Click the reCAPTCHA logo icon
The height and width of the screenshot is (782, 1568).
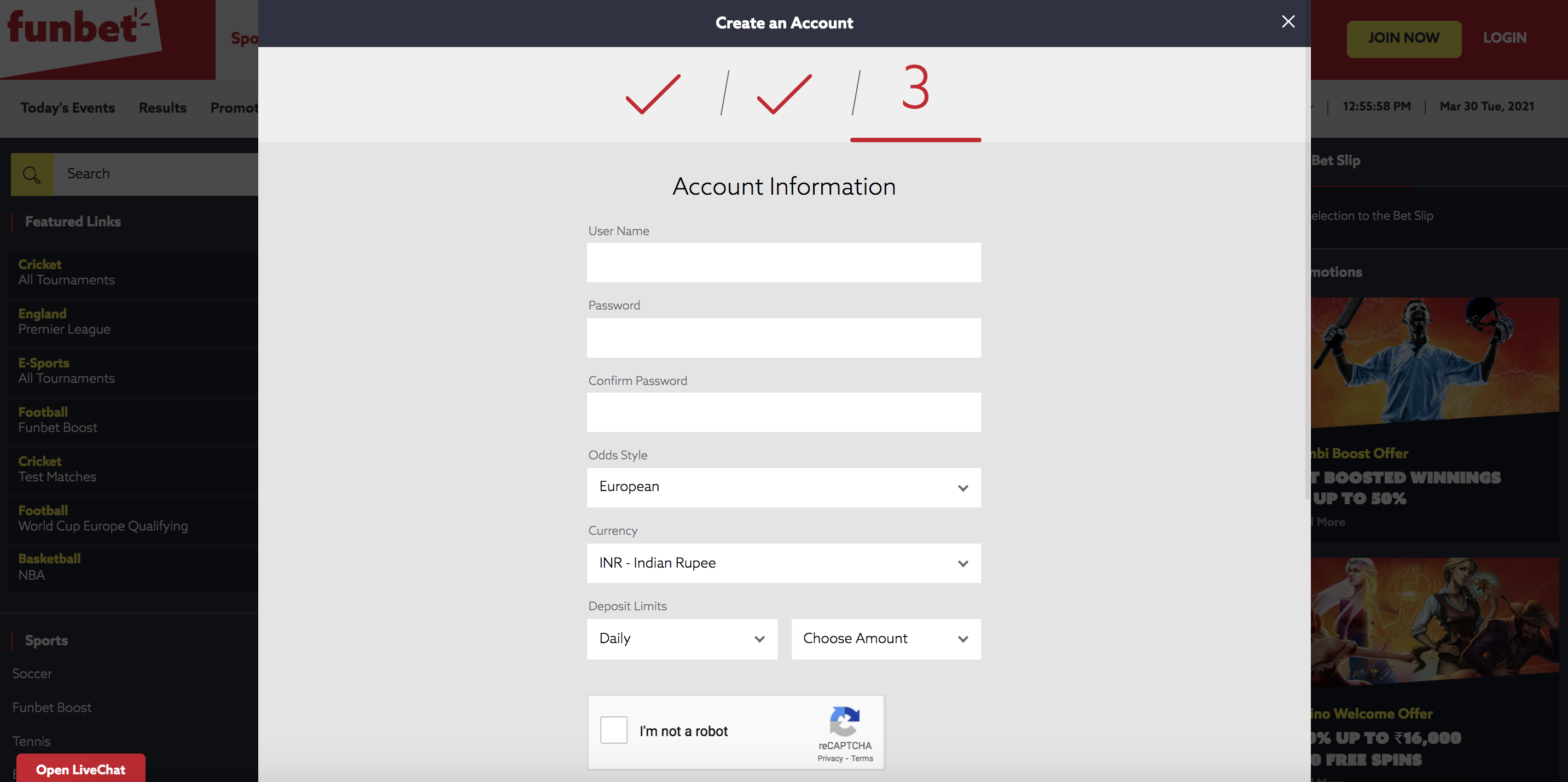click(x=844, y=721)
